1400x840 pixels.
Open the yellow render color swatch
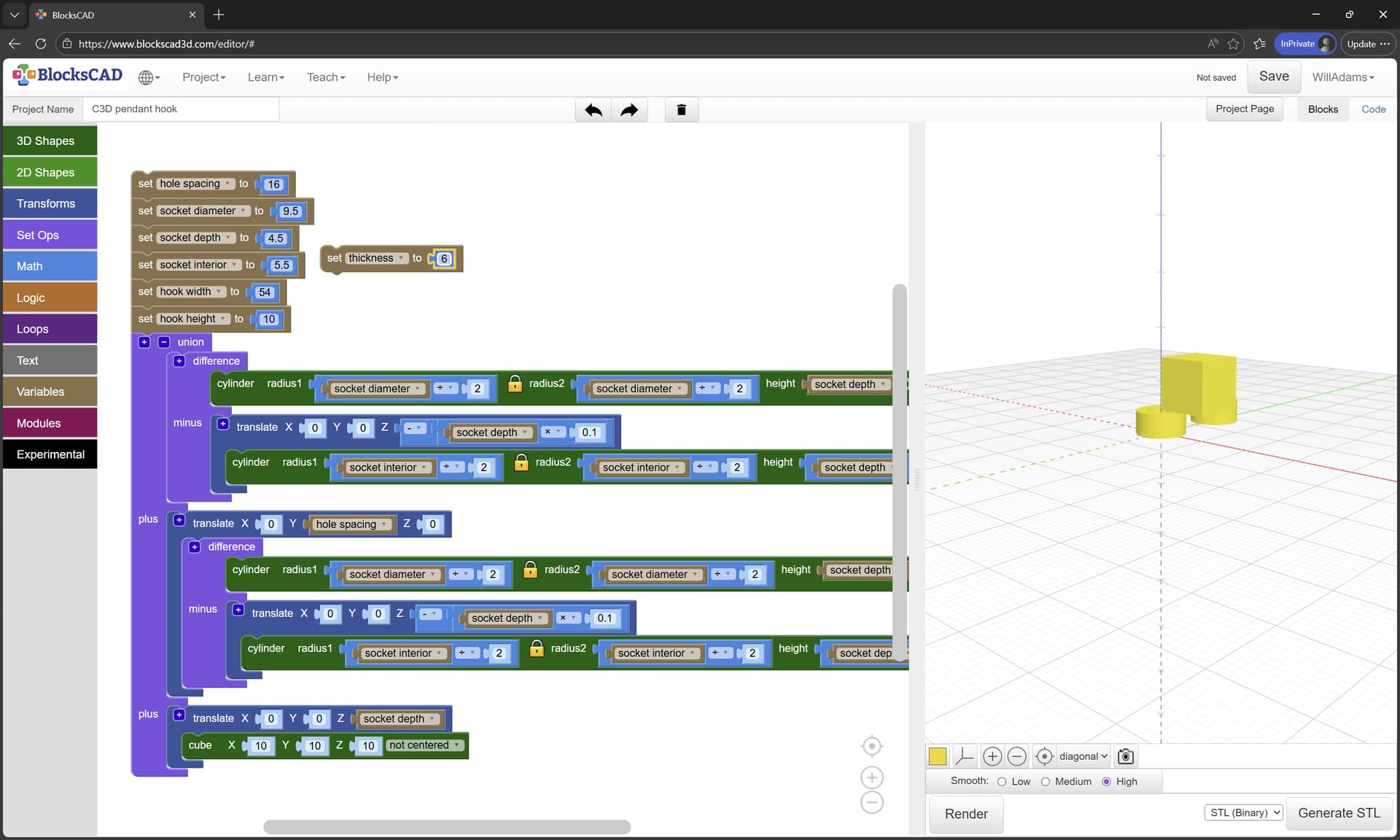938,756
